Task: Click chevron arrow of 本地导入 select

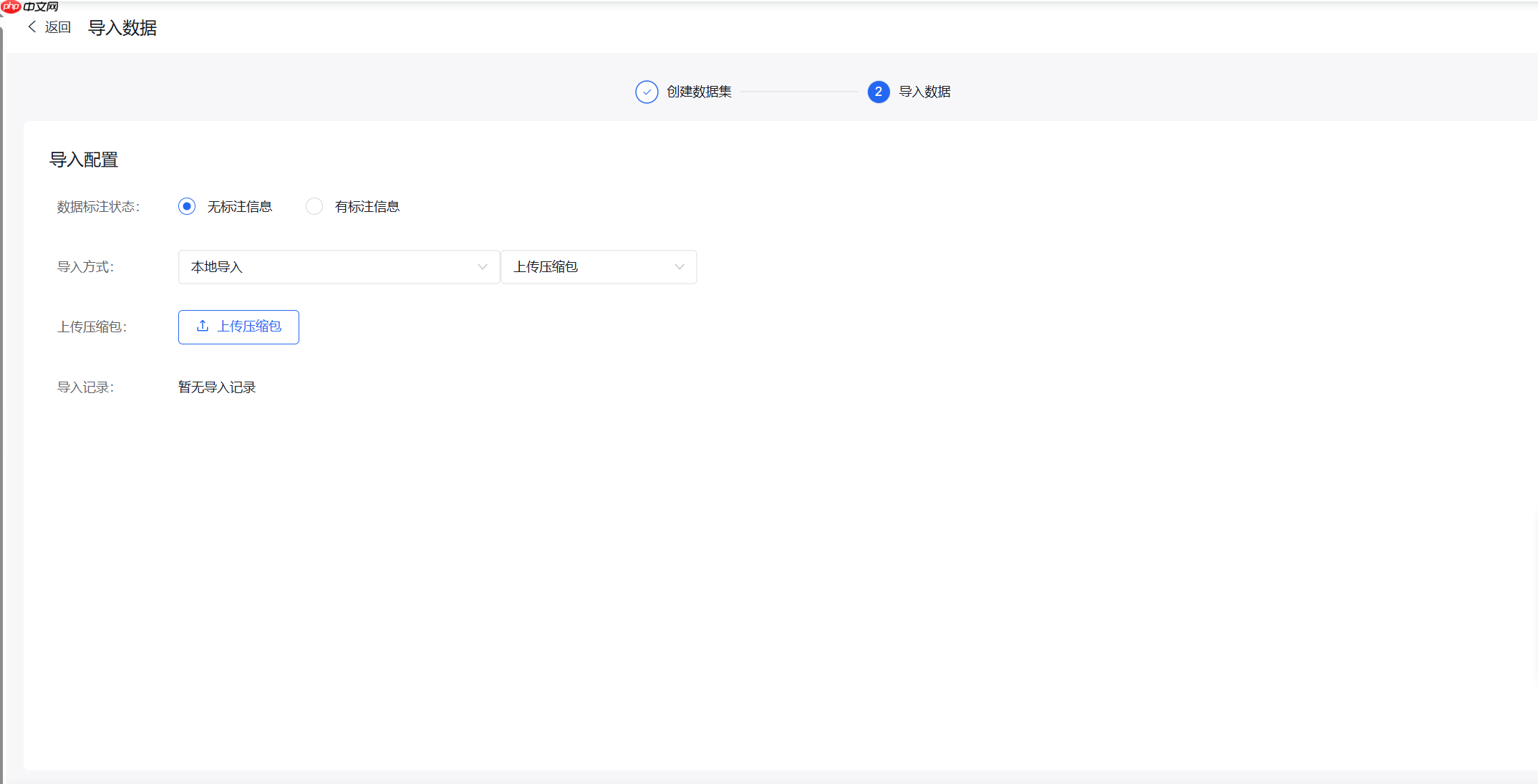Action: 483,267
